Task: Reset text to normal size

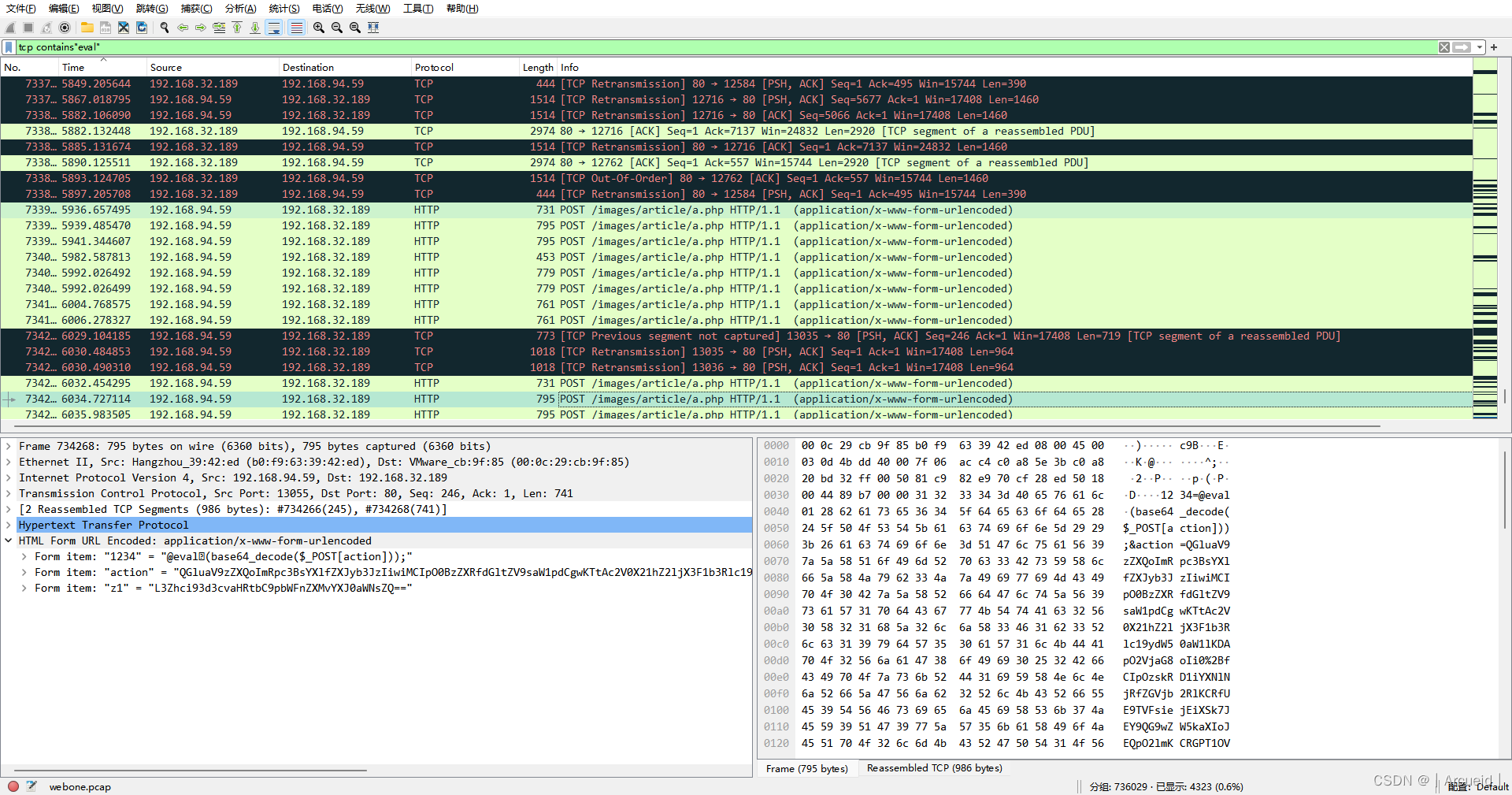Action: click(x=355, y=28)
